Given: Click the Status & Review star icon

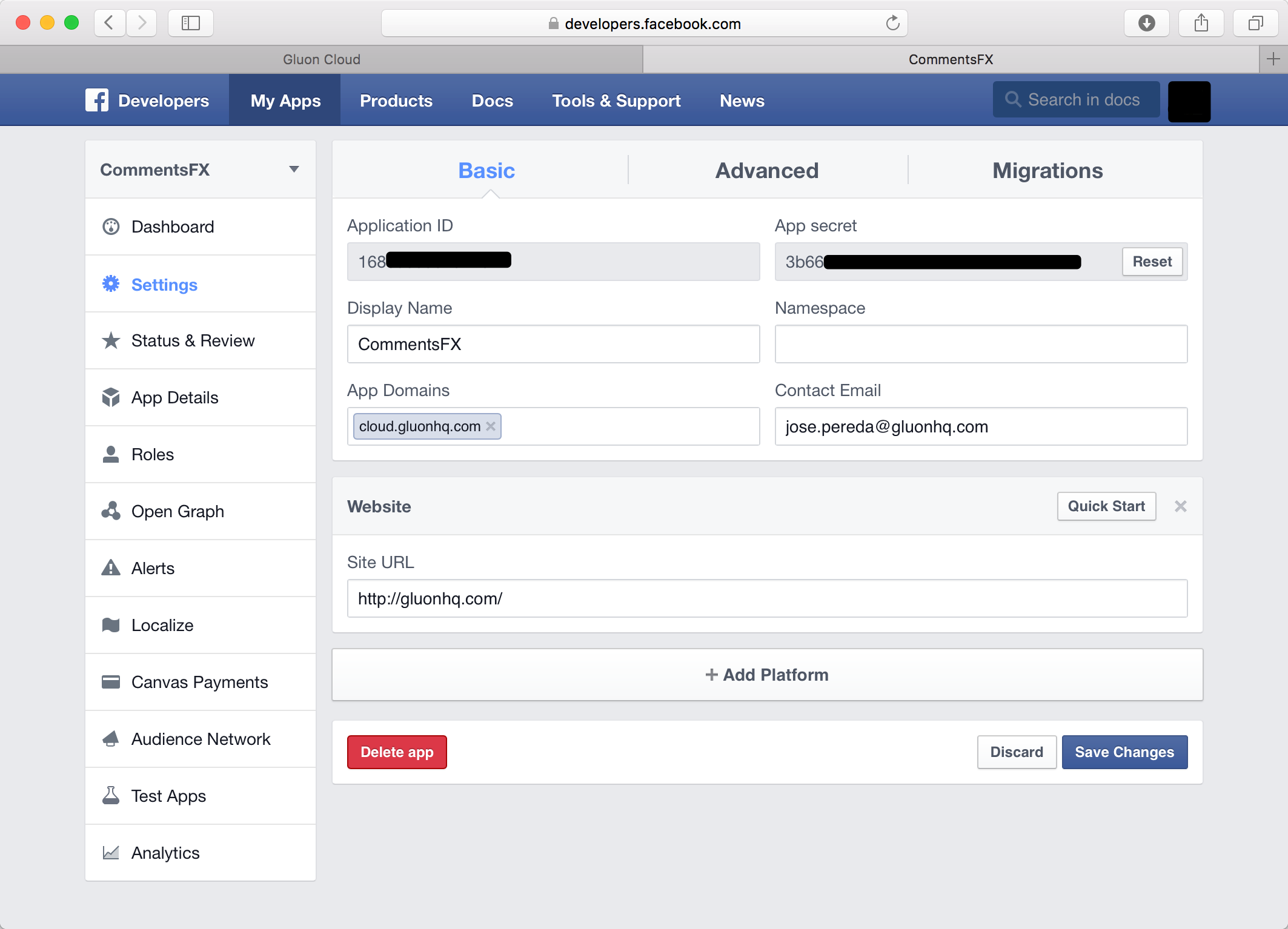Looking at the screenshot, I should (x=111, y=340).
